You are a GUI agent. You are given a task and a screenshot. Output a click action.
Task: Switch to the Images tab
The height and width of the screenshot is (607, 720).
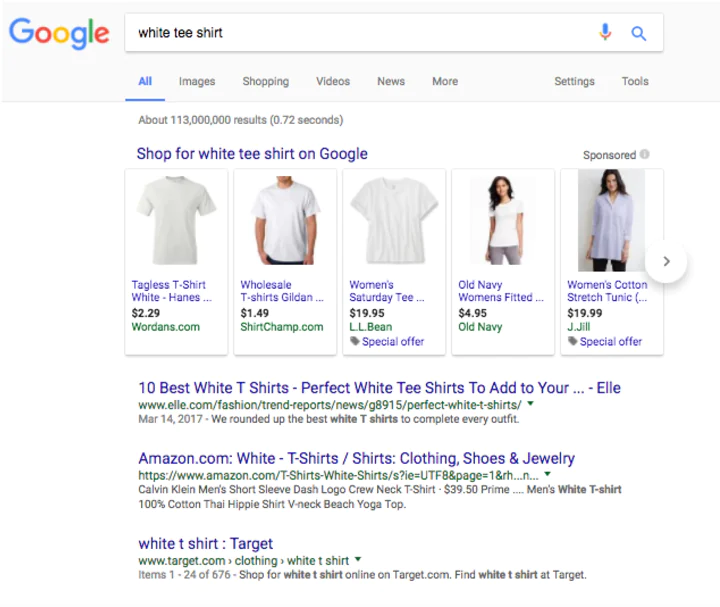pyautogui.click(x=197, y=82)
